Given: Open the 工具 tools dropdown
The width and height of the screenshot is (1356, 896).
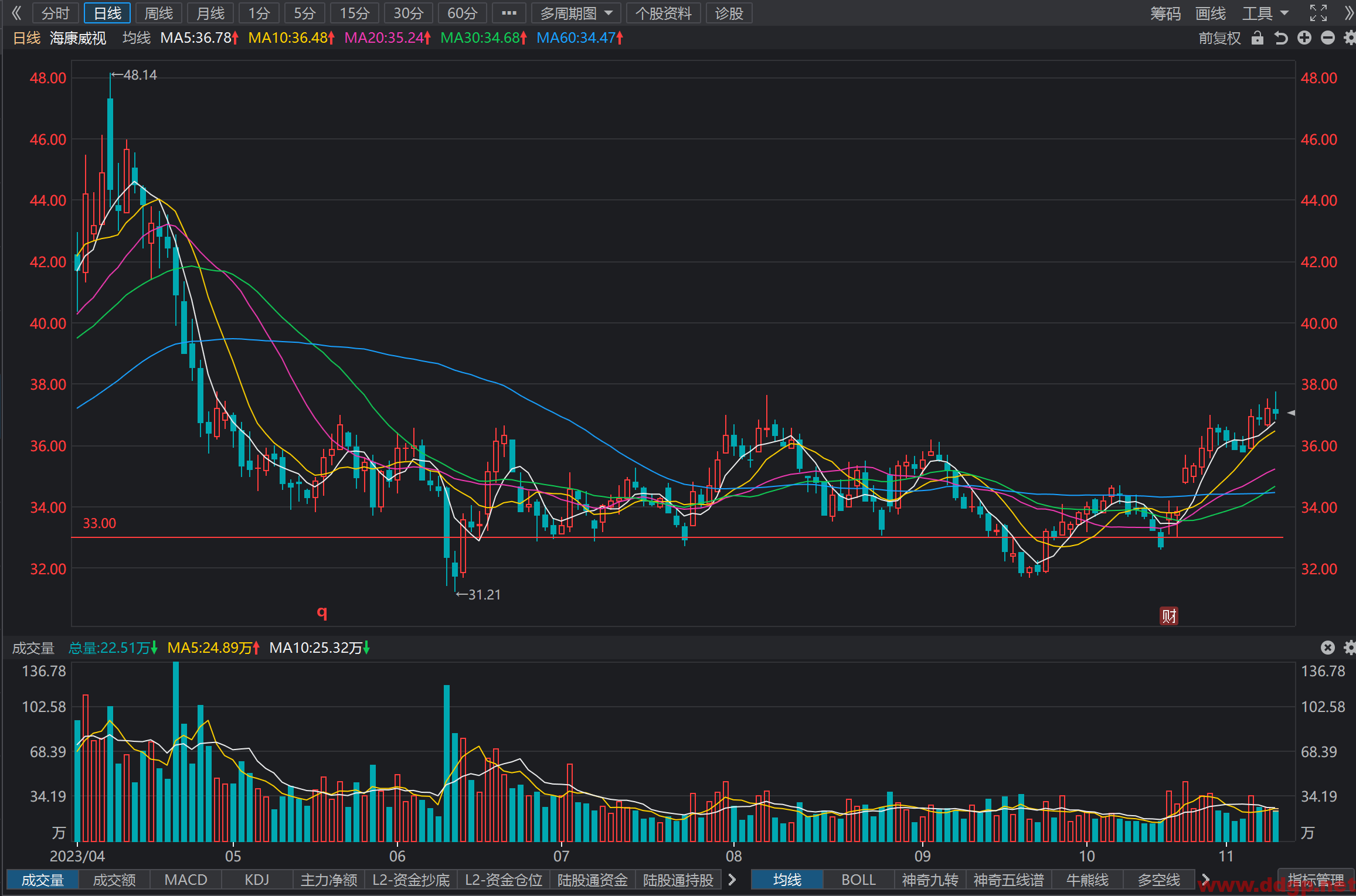Looking at the screenshot, I should 1266,13.
